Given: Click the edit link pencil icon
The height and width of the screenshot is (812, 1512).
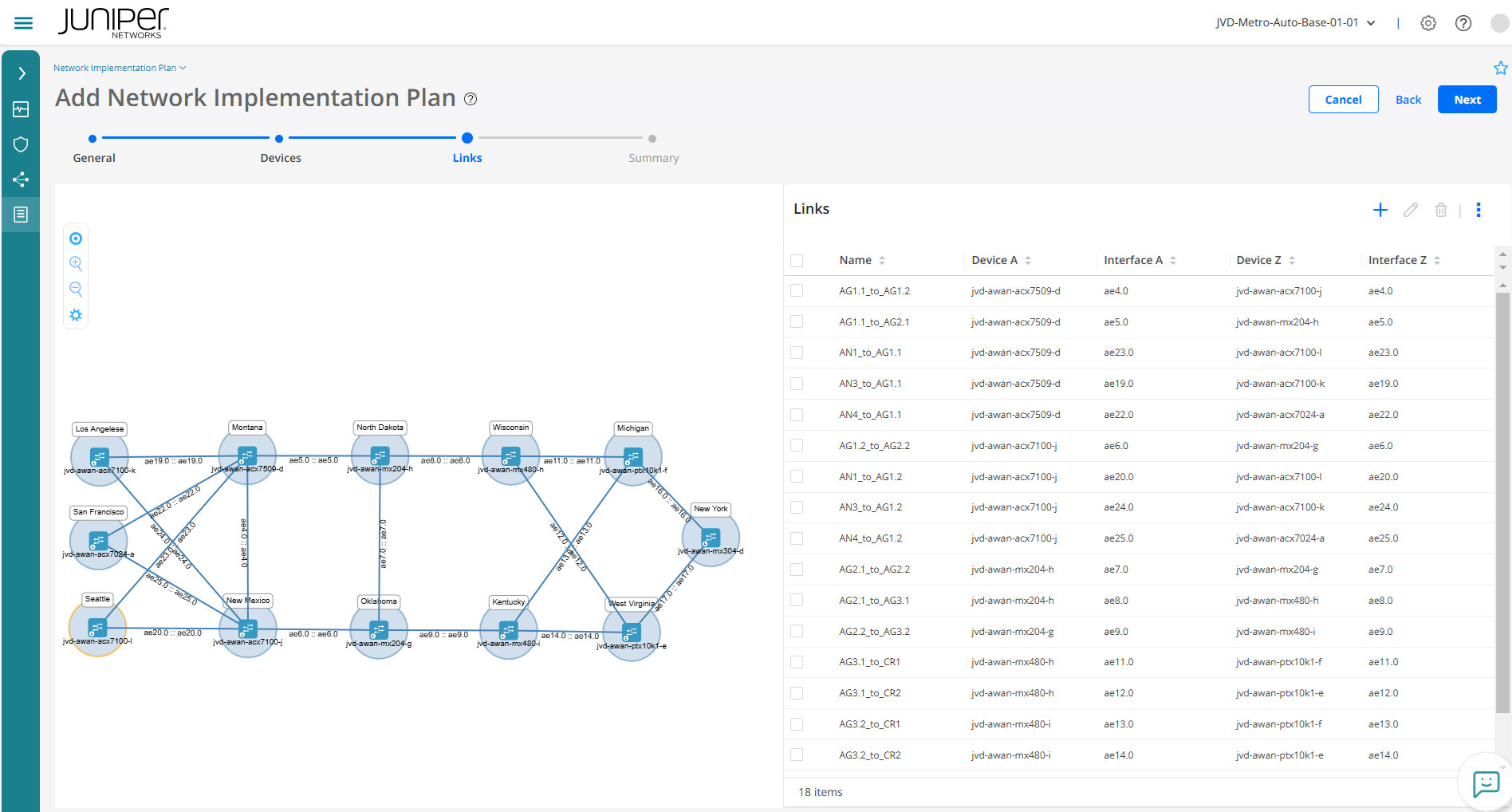Looking at the screenshot, I should 1411,210.
